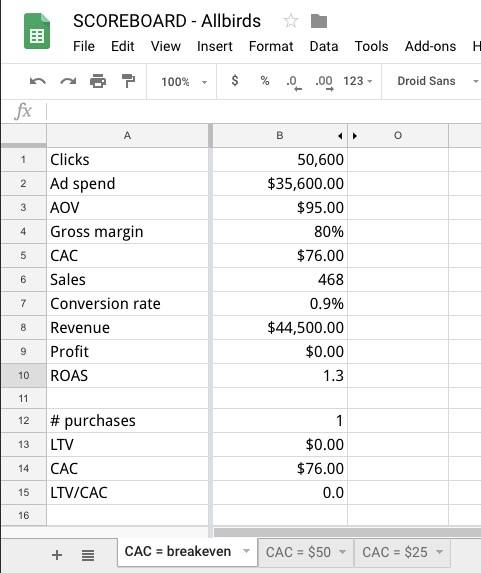Open the all sheets list
This screenshot has width=481, height=573.
coord(88,555)
